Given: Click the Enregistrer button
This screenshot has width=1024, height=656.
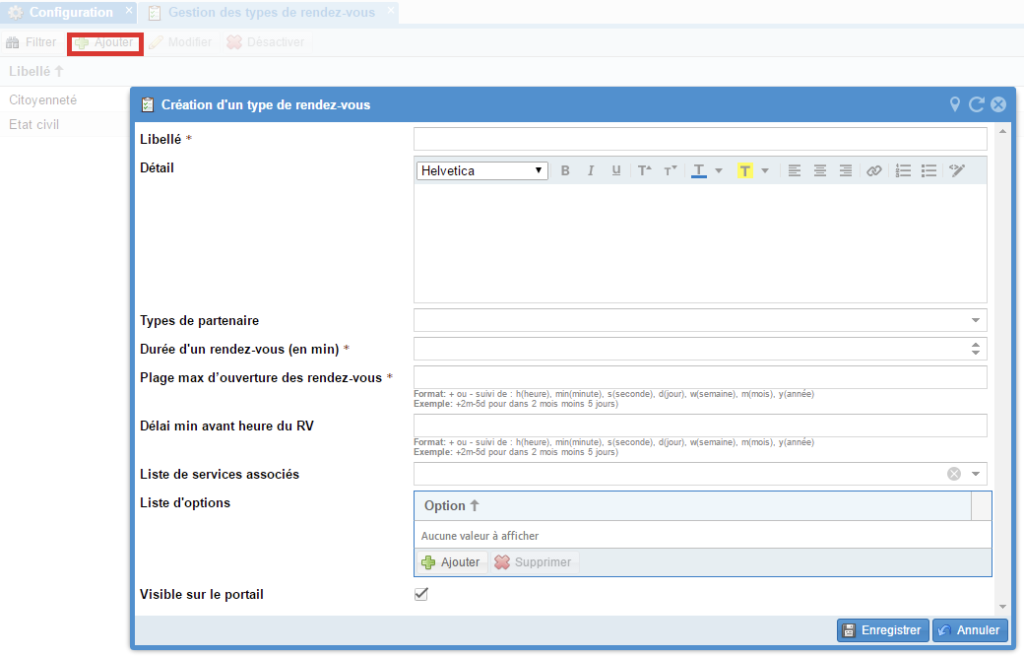Looking at the screenshot, I should (x=881, y=630).
